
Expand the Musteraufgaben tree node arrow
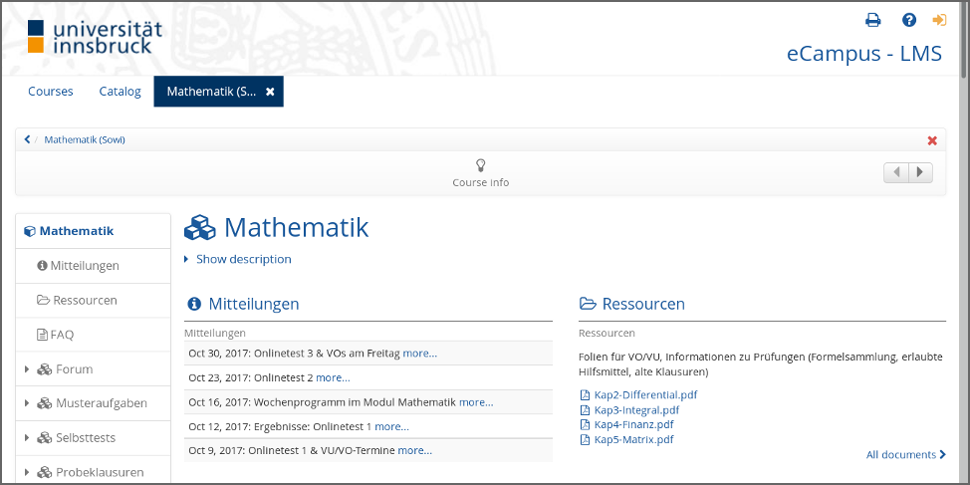[27, 403]
